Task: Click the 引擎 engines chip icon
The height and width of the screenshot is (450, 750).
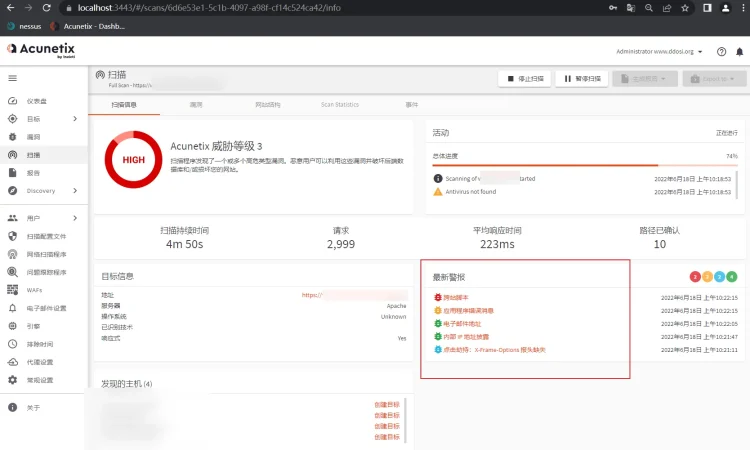Action: (12, 326)
